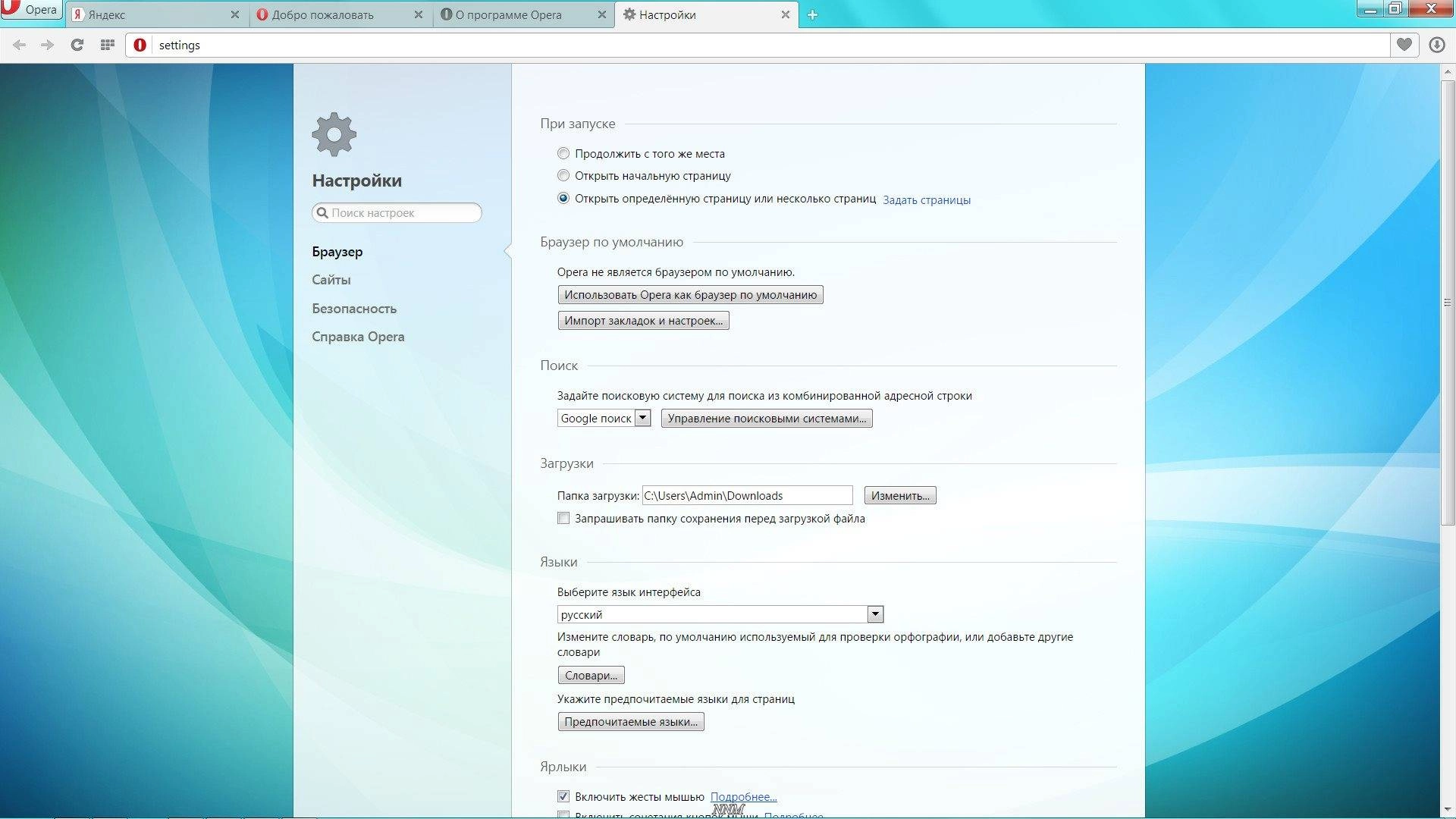This screenshot has width=1456, height=819.
Task: Open the Браузер settings section
Action: (x=337, y=252)
